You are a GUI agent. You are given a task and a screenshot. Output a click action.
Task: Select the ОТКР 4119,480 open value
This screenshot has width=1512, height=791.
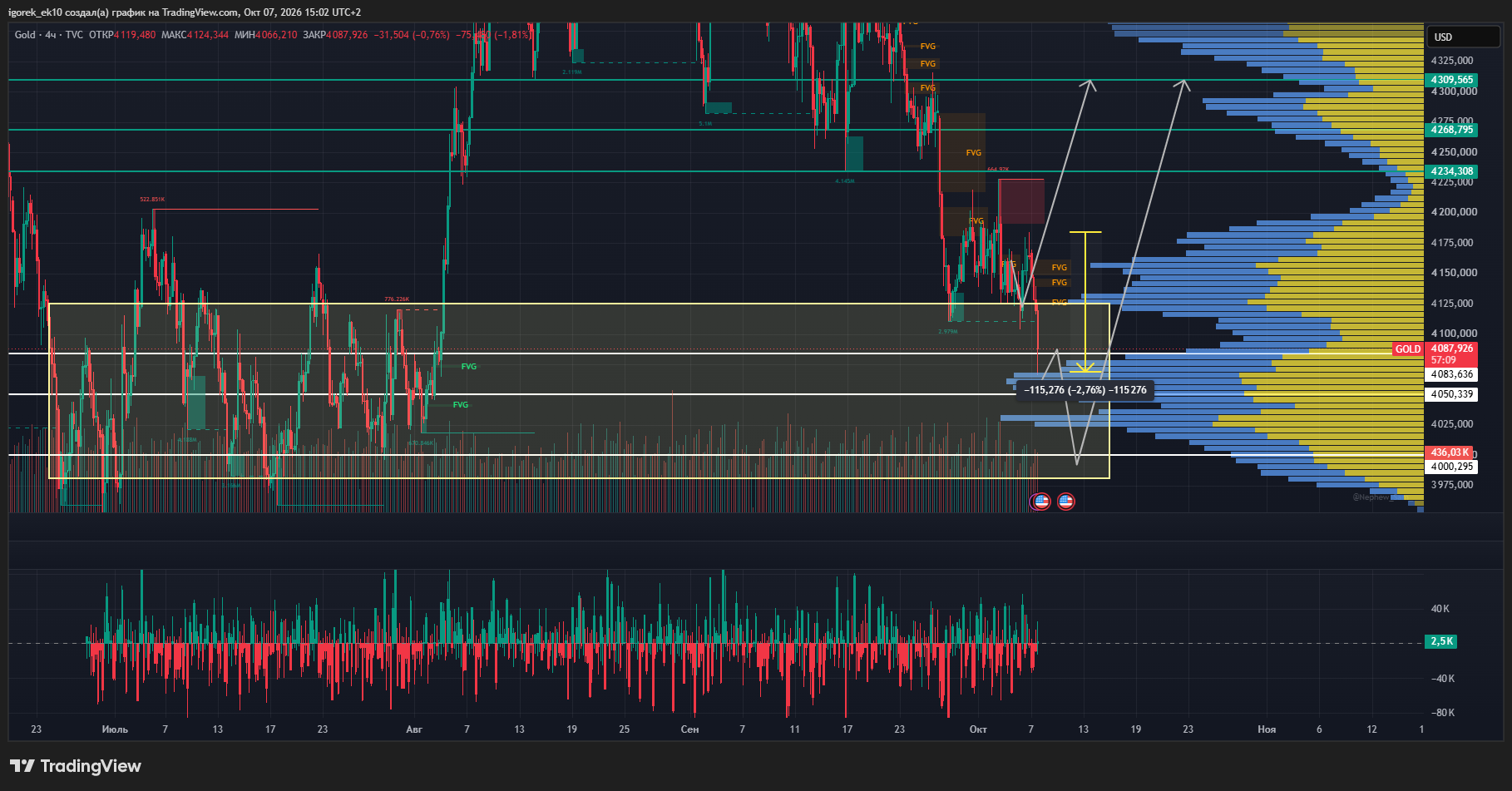[x=122, y=35]
